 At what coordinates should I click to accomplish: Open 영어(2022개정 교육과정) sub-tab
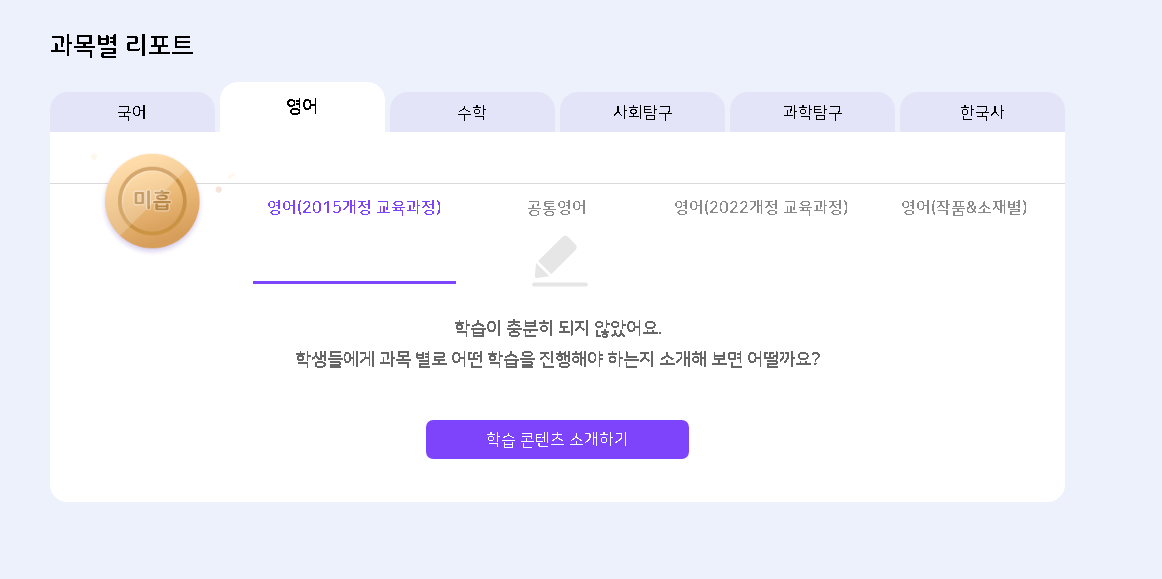click(x=761, y=208)
